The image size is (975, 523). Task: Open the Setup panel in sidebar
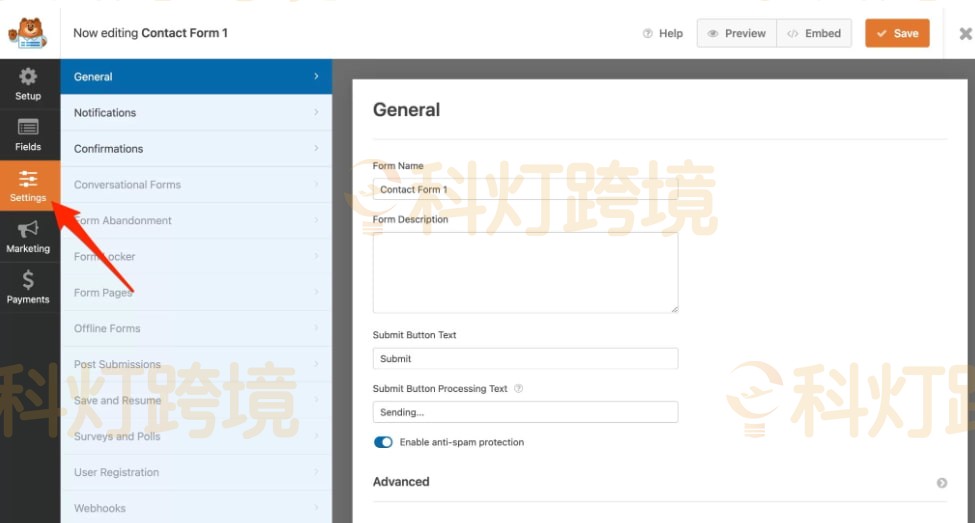pos(28,84)
